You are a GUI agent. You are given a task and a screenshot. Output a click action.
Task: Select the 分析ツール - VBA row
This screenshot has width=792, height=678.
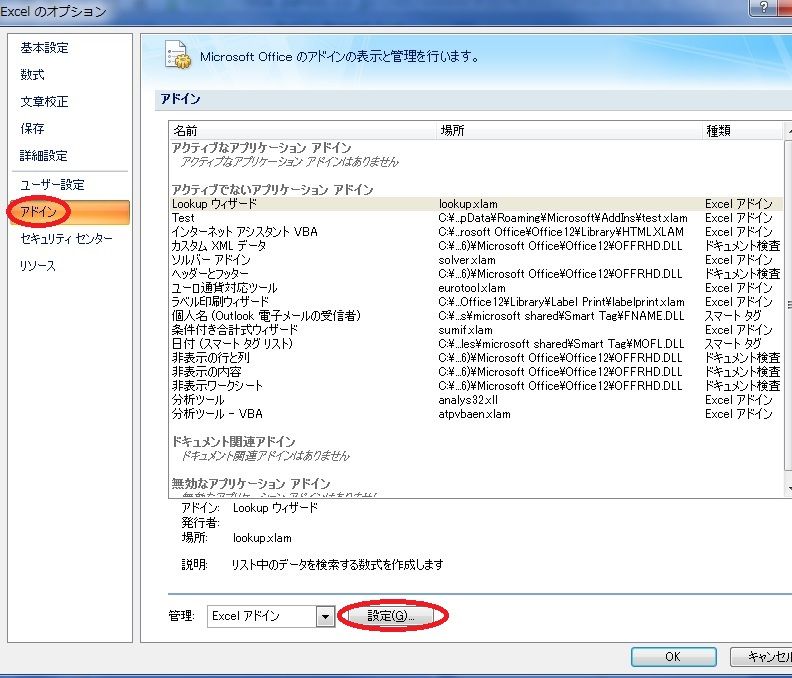pyautogui.click(x=476, y=414)
